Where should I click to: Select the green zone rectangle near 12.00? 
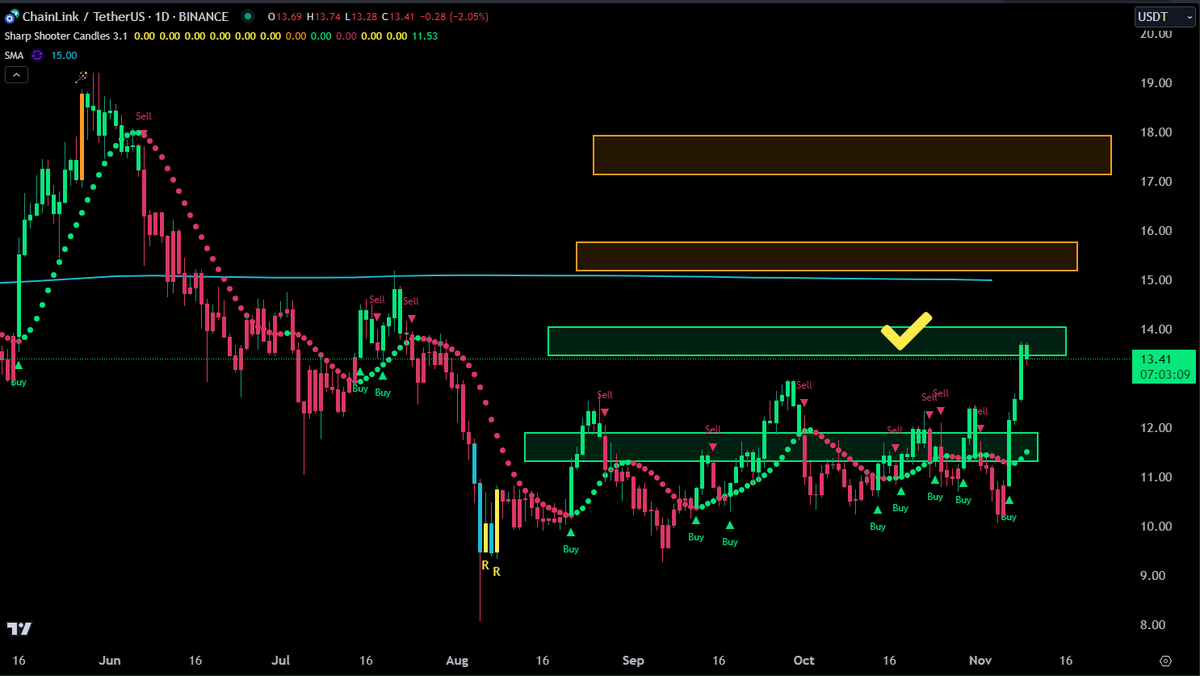click(x=781, y=447)
